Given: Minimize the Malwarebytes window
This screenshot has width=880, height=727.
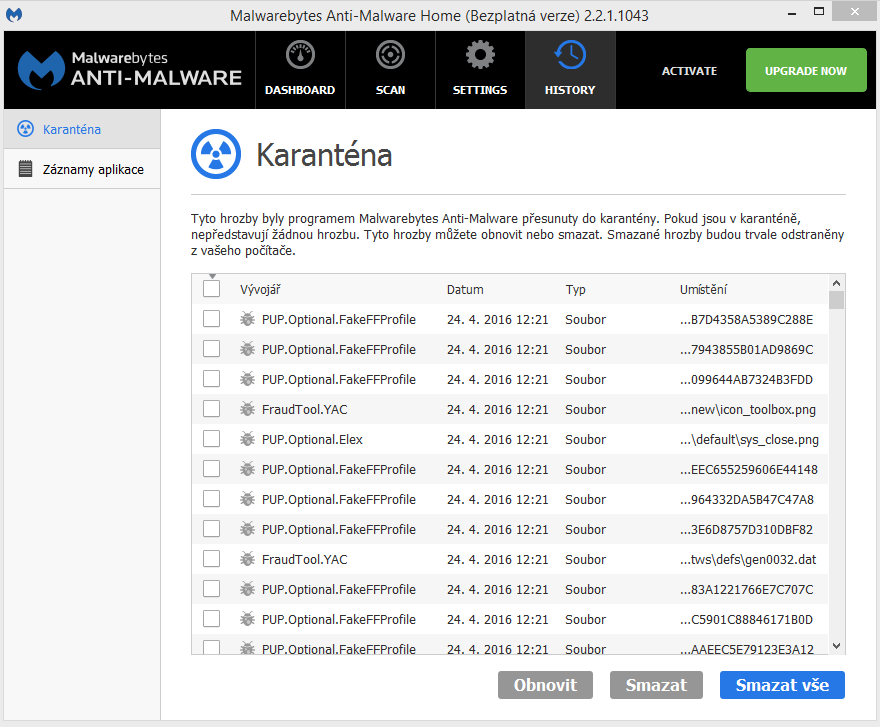Looking at the screenshot, I should click(x=792, y=13).
